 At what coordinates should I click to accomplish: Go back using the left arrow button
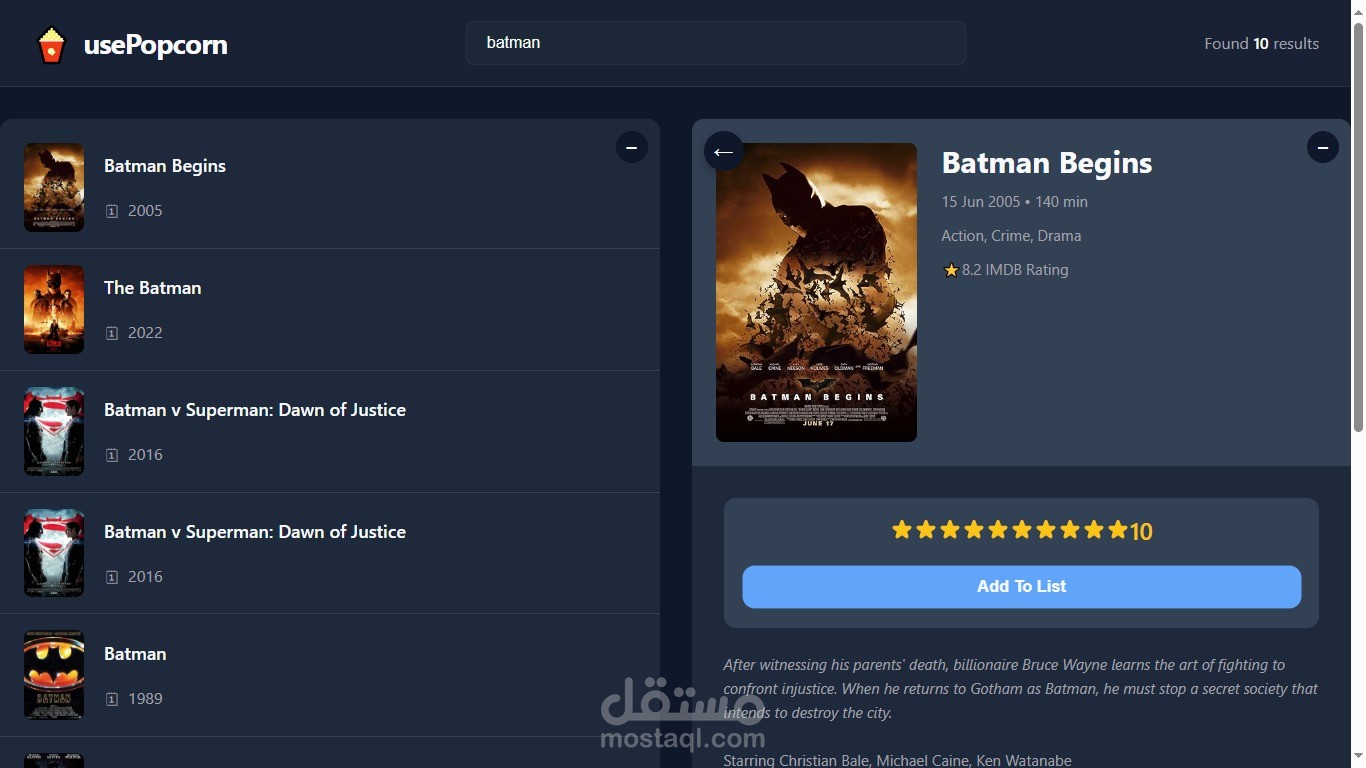[x=724, y=152]
